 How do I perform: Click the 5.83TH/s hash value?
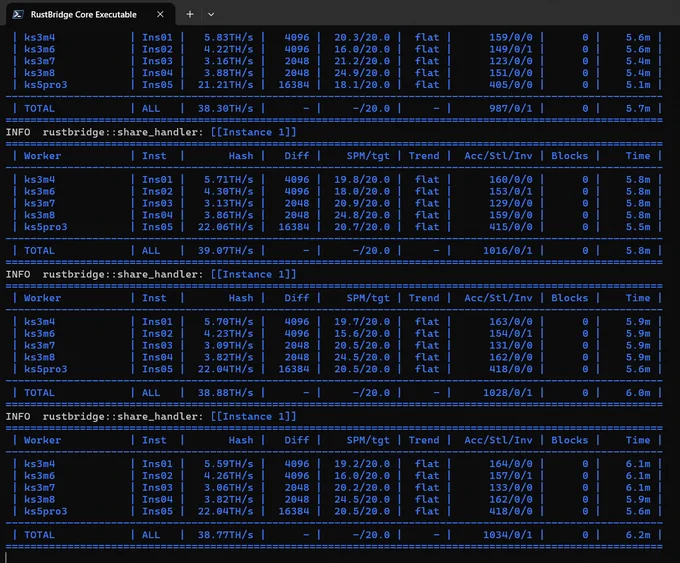pyautogui.click(x=229, y=37)
